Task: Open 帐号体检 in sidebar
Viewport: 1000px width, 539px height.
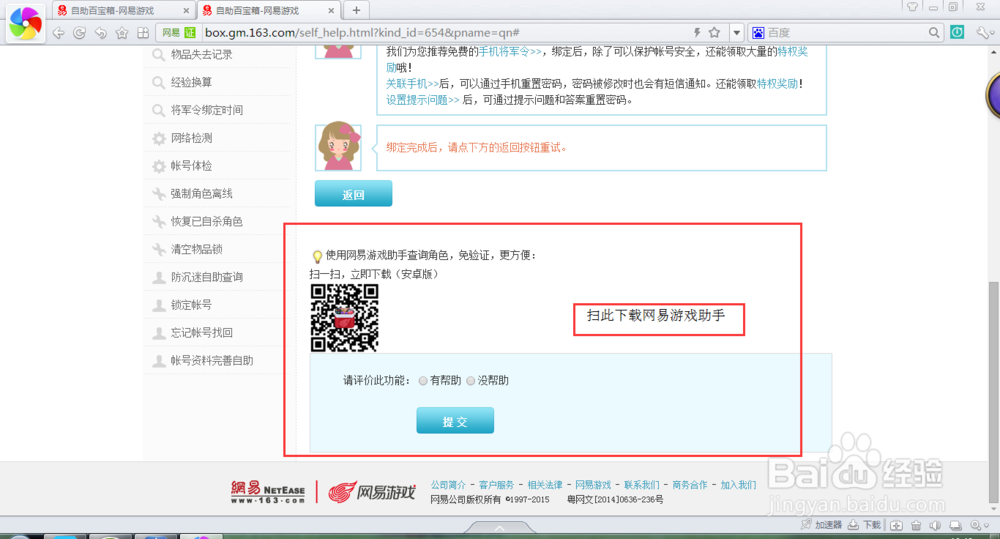Action: point(191,166)
